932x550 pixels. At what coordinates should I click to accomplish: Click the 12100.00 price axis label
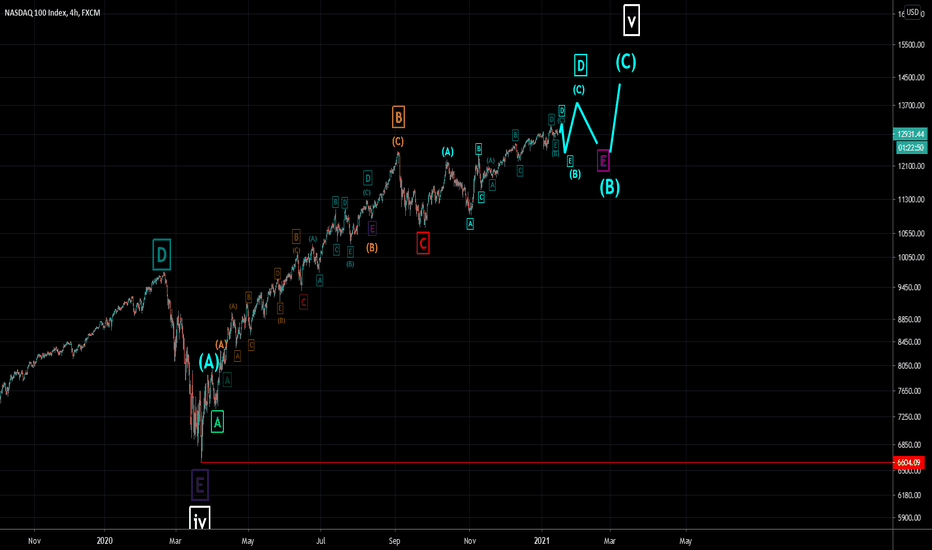pos(912,166)
